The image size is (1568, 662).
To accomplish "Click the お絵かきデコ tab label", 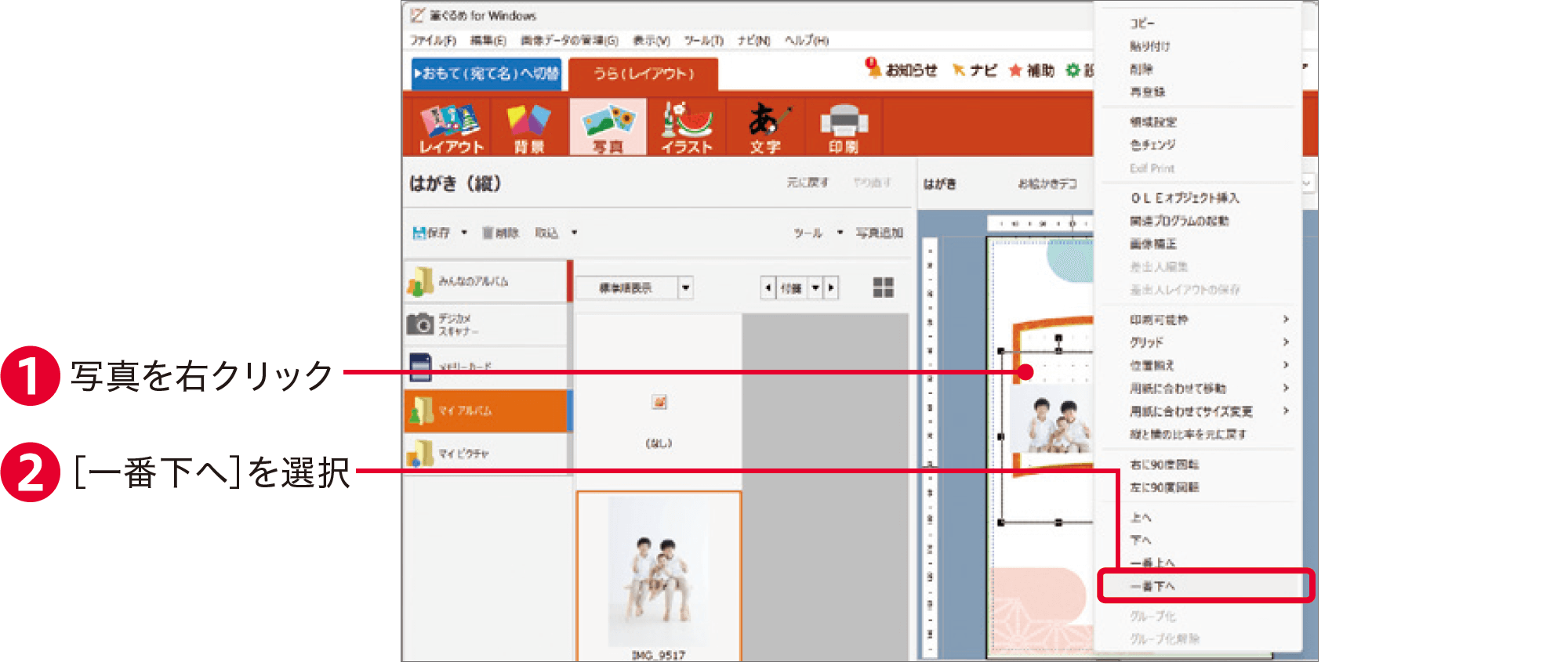I will (x=1047, y=183).
